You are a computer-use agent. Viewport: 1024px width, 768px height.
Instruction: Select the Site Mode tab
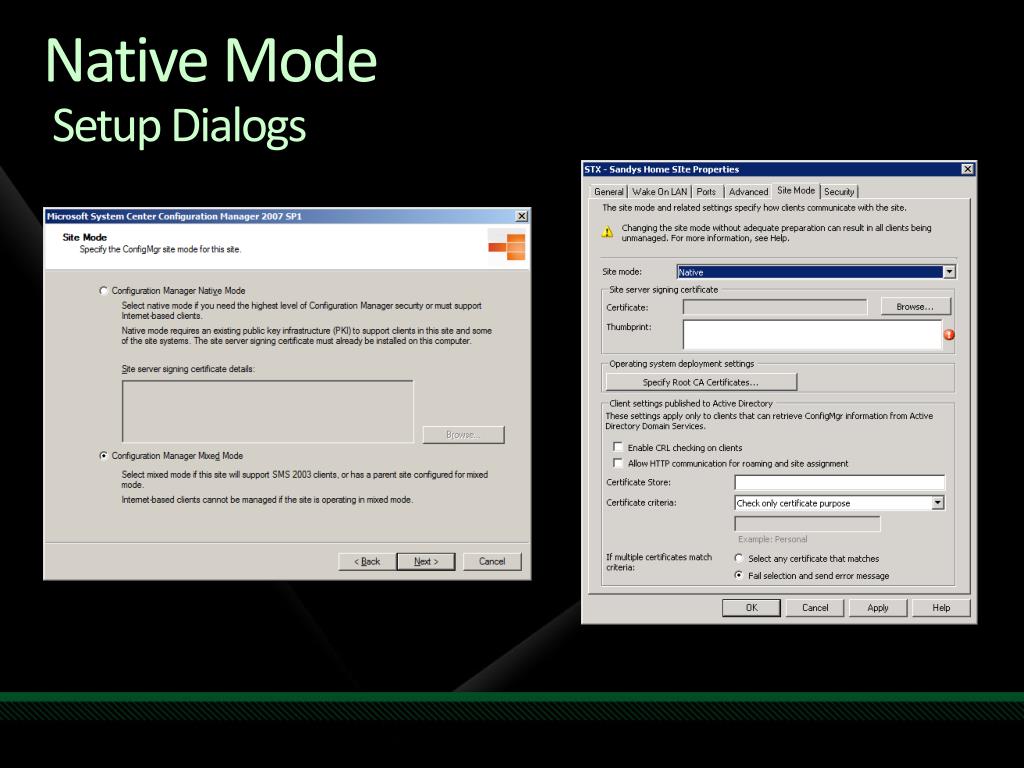(795, 191)
